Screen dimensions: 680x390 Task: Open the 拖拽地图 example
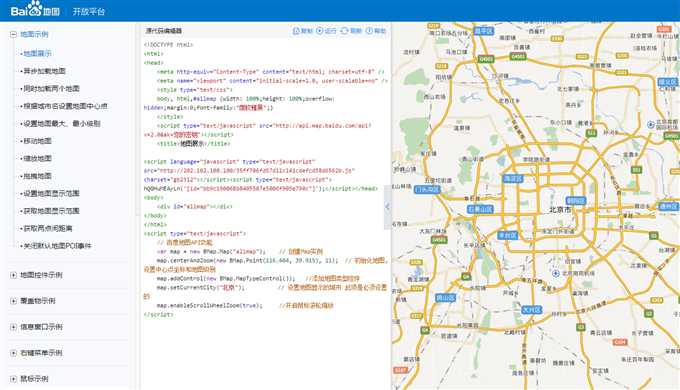(x=37, y=176)
